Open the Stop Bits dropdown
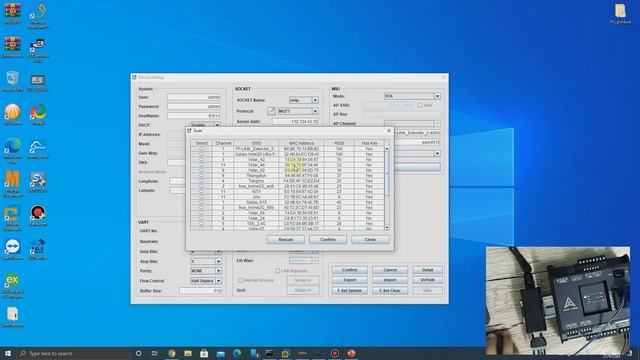Image resolution: width=640 pixels, height=360 pixels. point(218,261)
